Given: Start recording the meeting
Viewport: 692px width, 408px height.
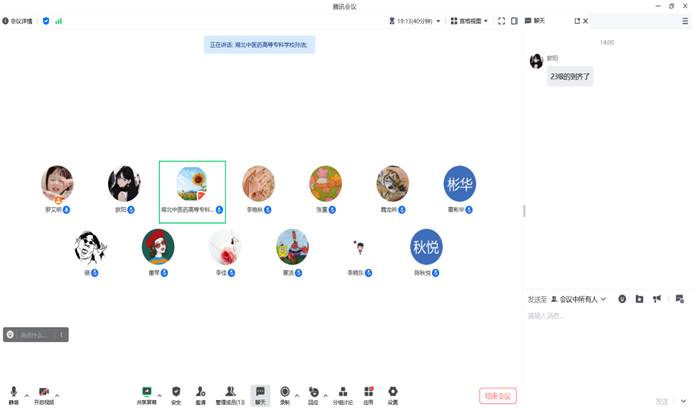Looking at the screenshot, I should click(x=285, y=395).
